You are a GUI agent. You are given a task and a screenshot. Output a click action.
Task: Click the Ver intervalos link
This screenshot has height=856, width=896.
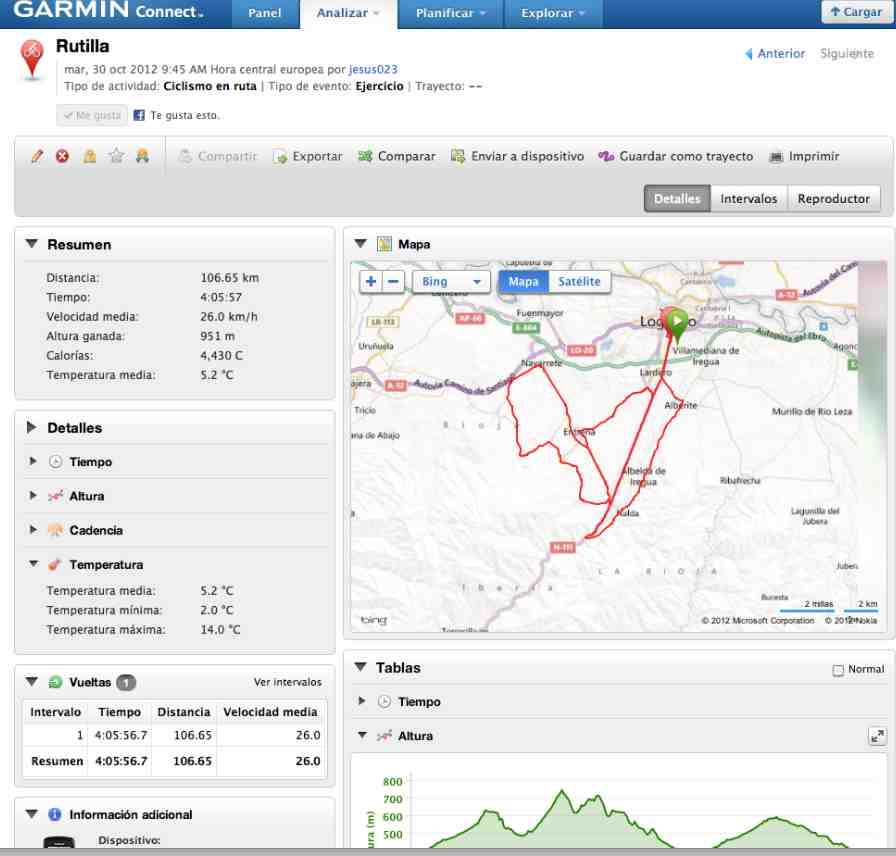[x=287, y=682]
